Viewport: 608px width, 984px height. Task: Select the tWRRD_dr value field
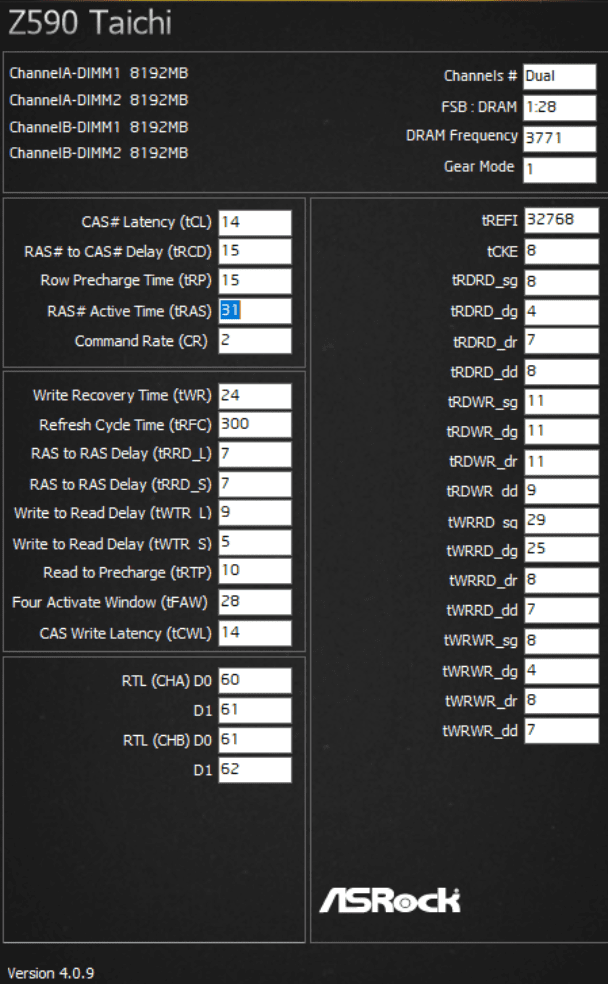click(x=562, y=580)
